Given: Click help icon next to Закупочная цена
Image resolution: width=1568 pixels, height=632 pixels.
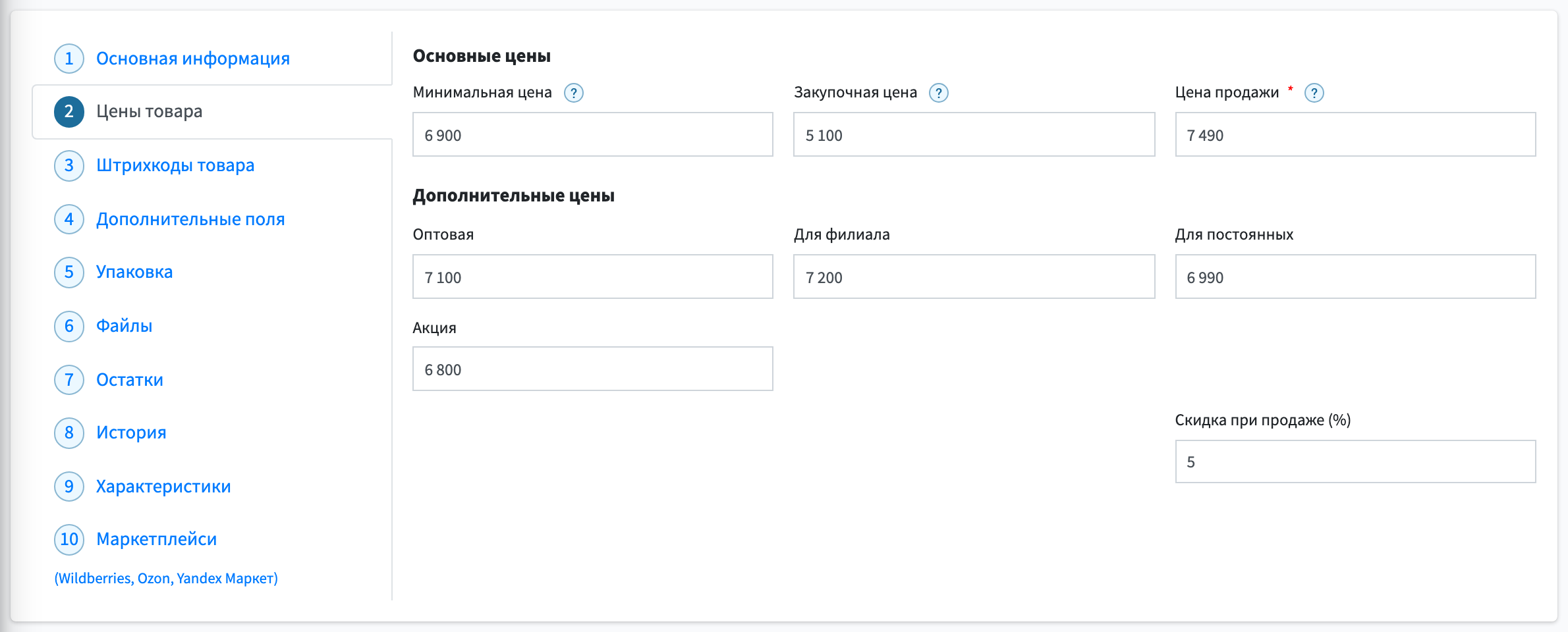Looking at the screenshot, I should (x=939, y=93).
